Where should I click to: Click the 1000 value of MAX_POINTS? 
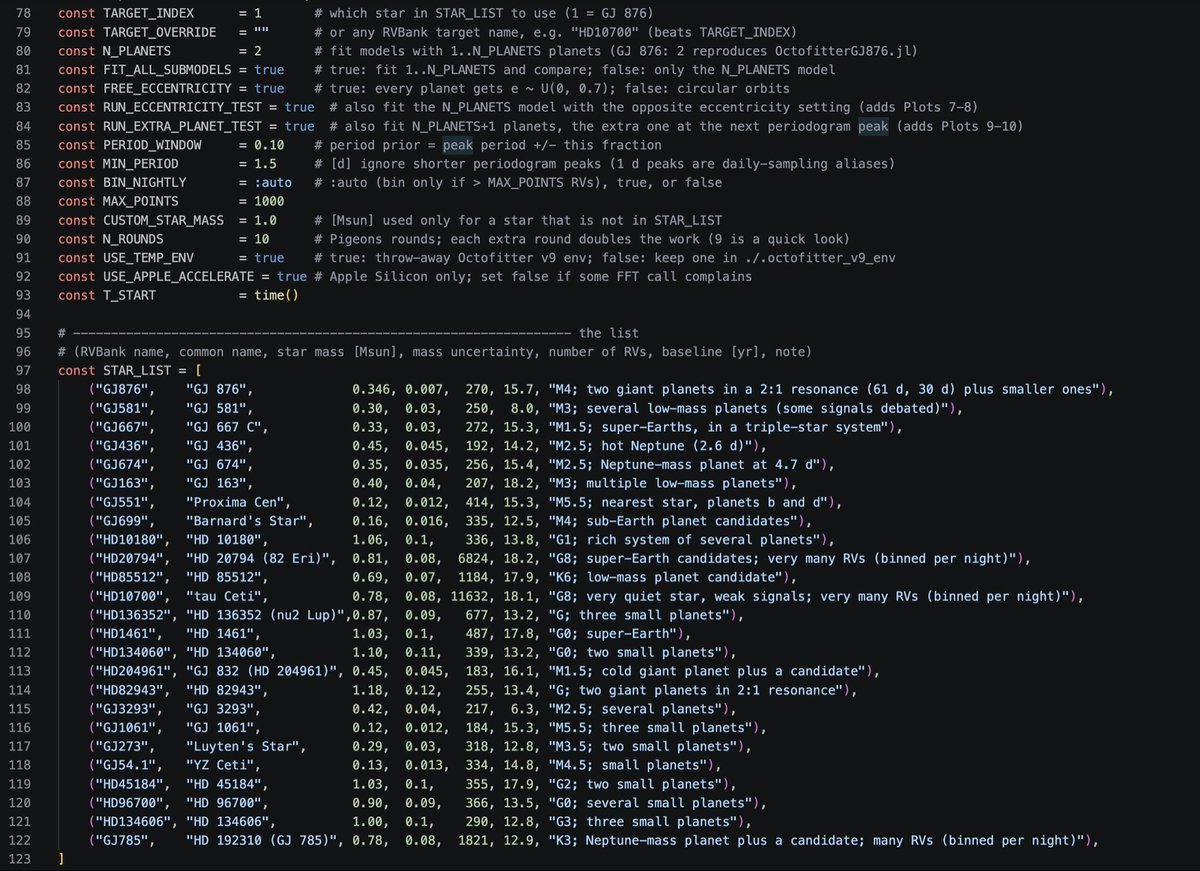click(269, 201)
